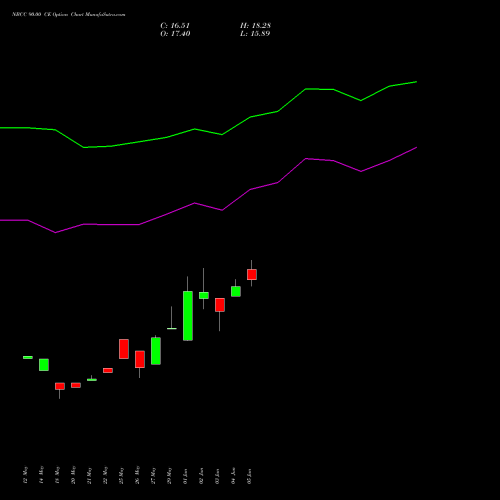The image size is (500, 500).
Task: Select the 20 May date label
Action: point(73,475)
